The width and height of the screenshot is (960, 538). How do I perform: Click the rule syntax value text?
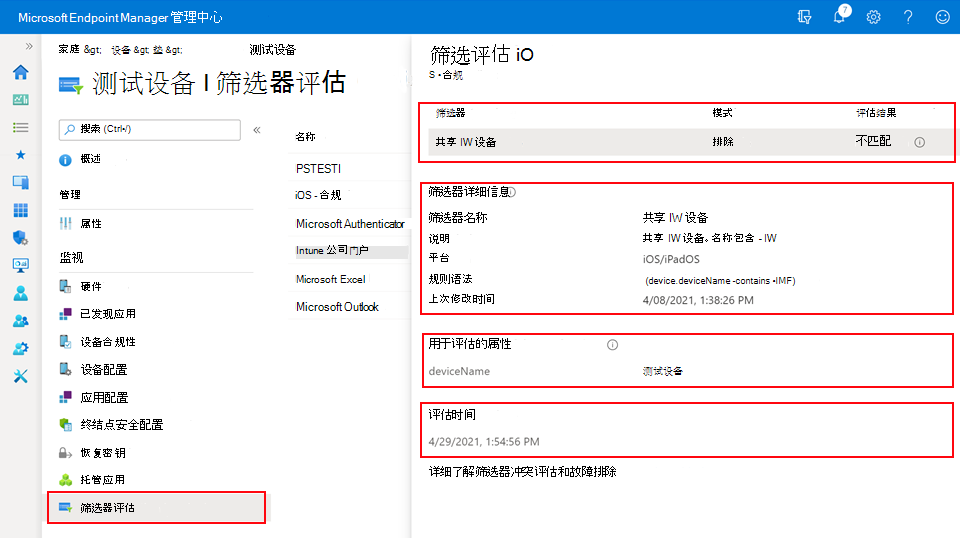coord(720,281)
